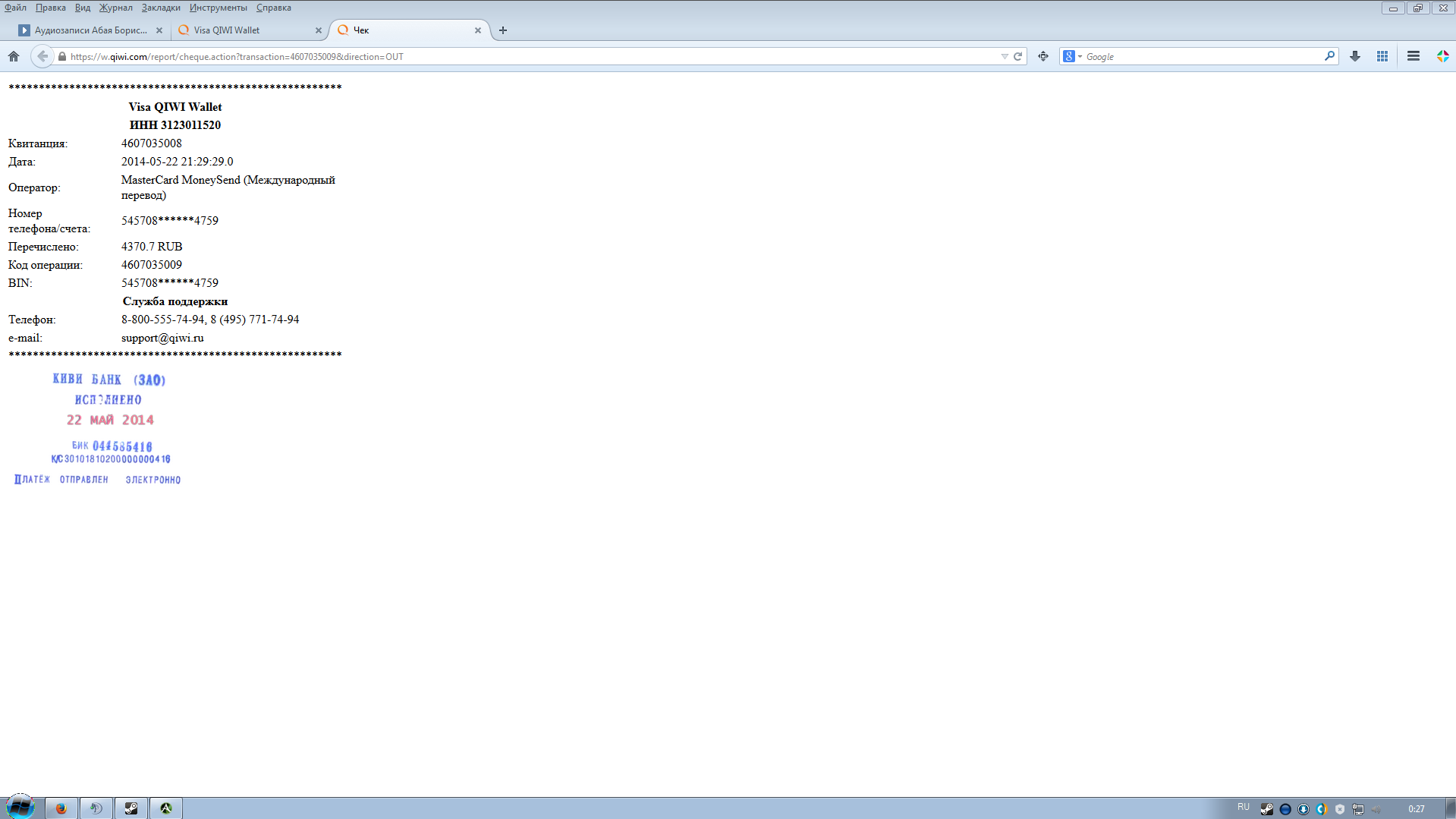
Task: Open TeamSpeak from the taskbar
Action: coord(96,808)
